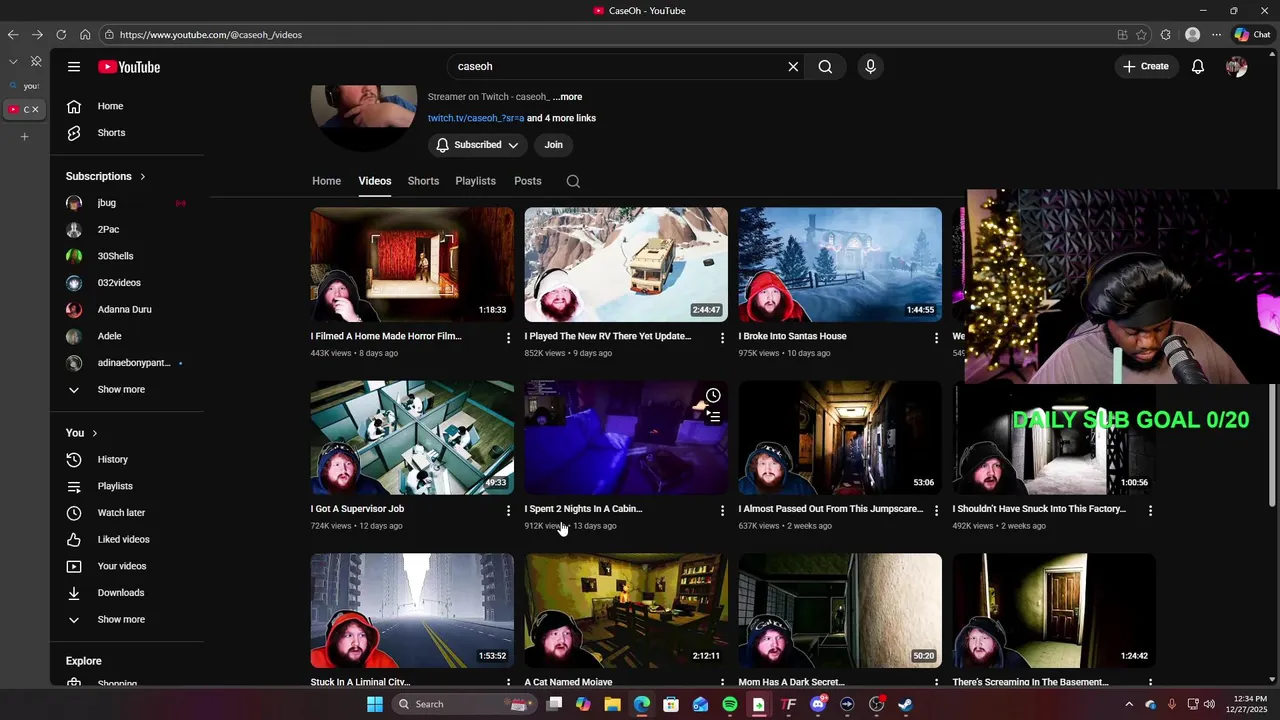Open Spotify from the taskbar
Screen dimensions: 1280x720
pos(730,704)
